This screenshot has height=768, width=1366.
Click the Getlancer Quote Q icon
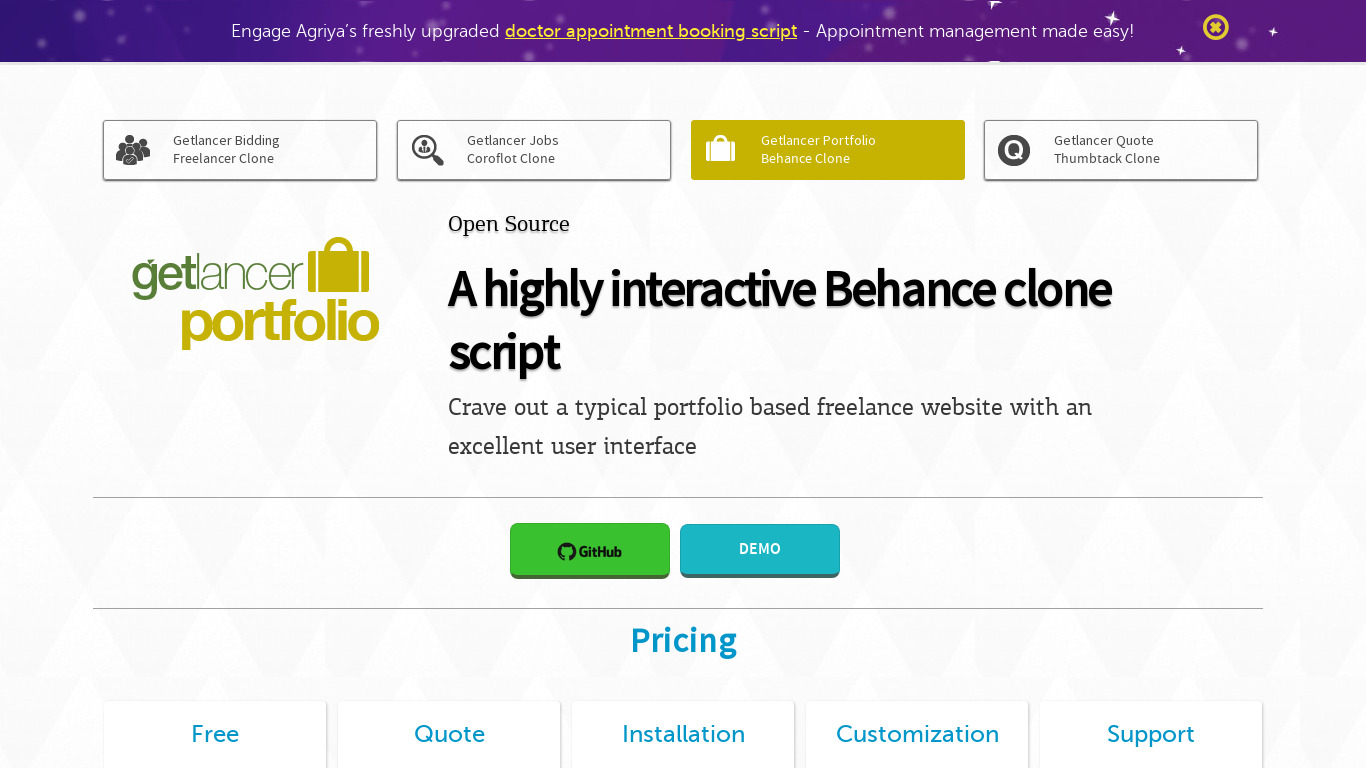(1014, 150)
